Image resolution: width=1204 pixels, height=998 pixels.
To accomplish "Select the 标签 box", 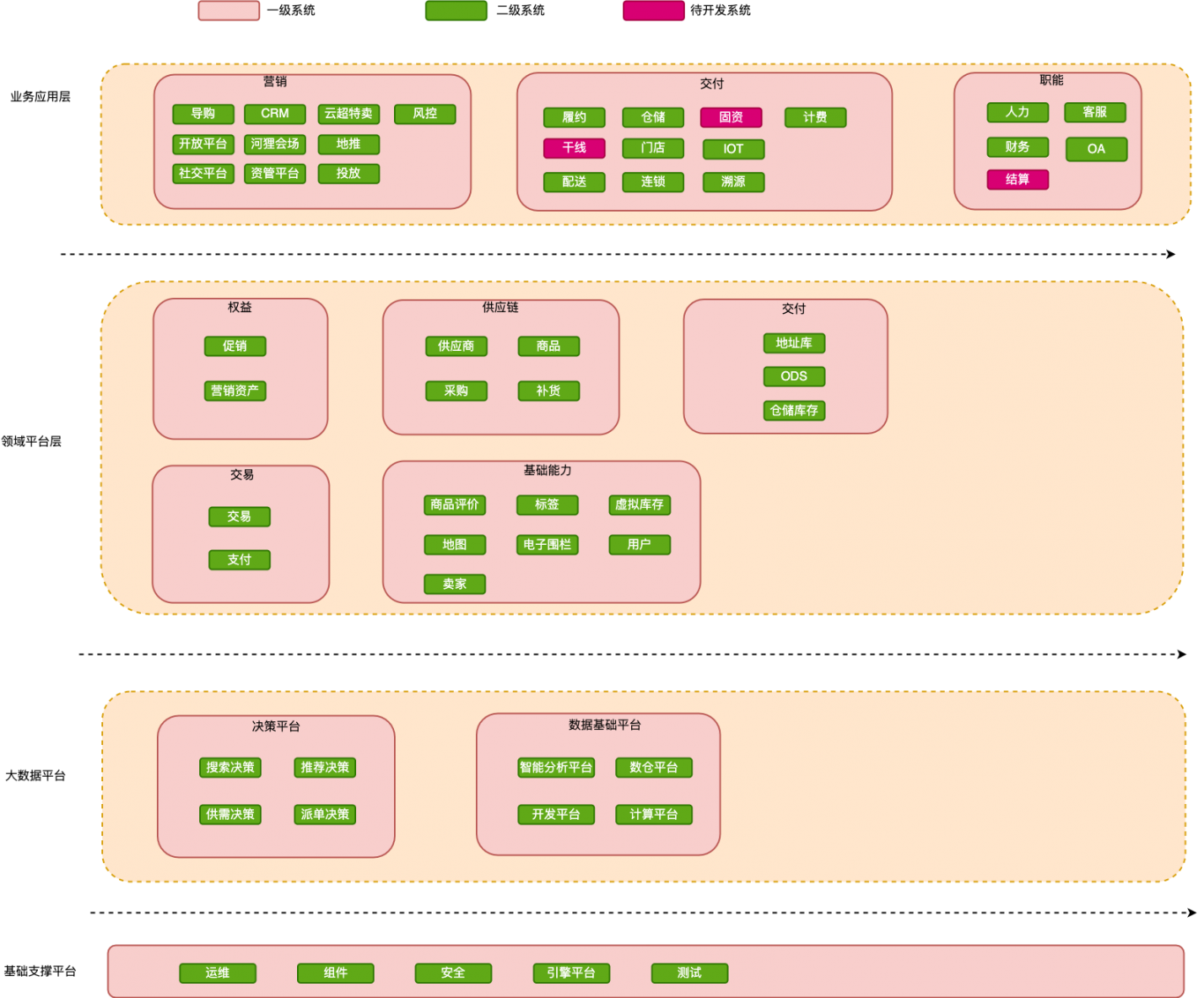I will pyautogui.click(x=547, y=505).
